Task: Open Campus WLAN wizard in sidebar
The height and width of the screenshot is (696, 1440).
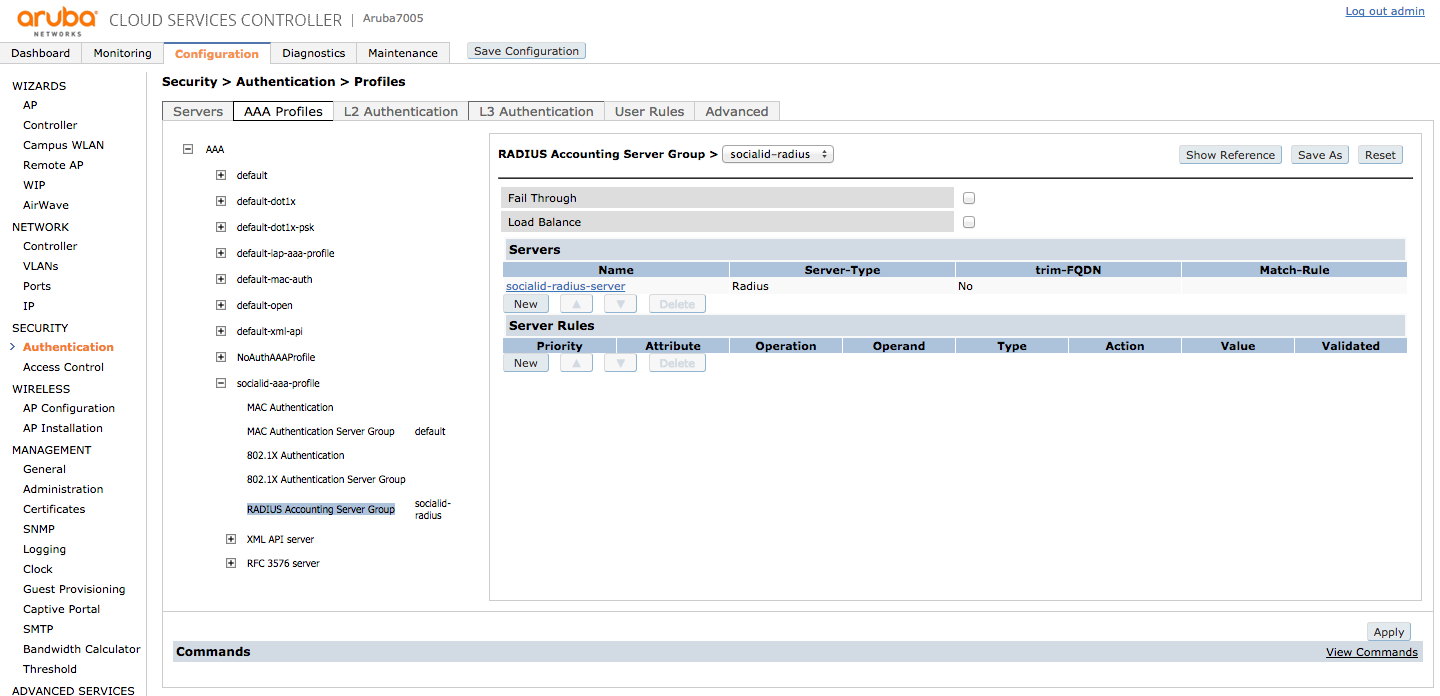Action: 64,145
